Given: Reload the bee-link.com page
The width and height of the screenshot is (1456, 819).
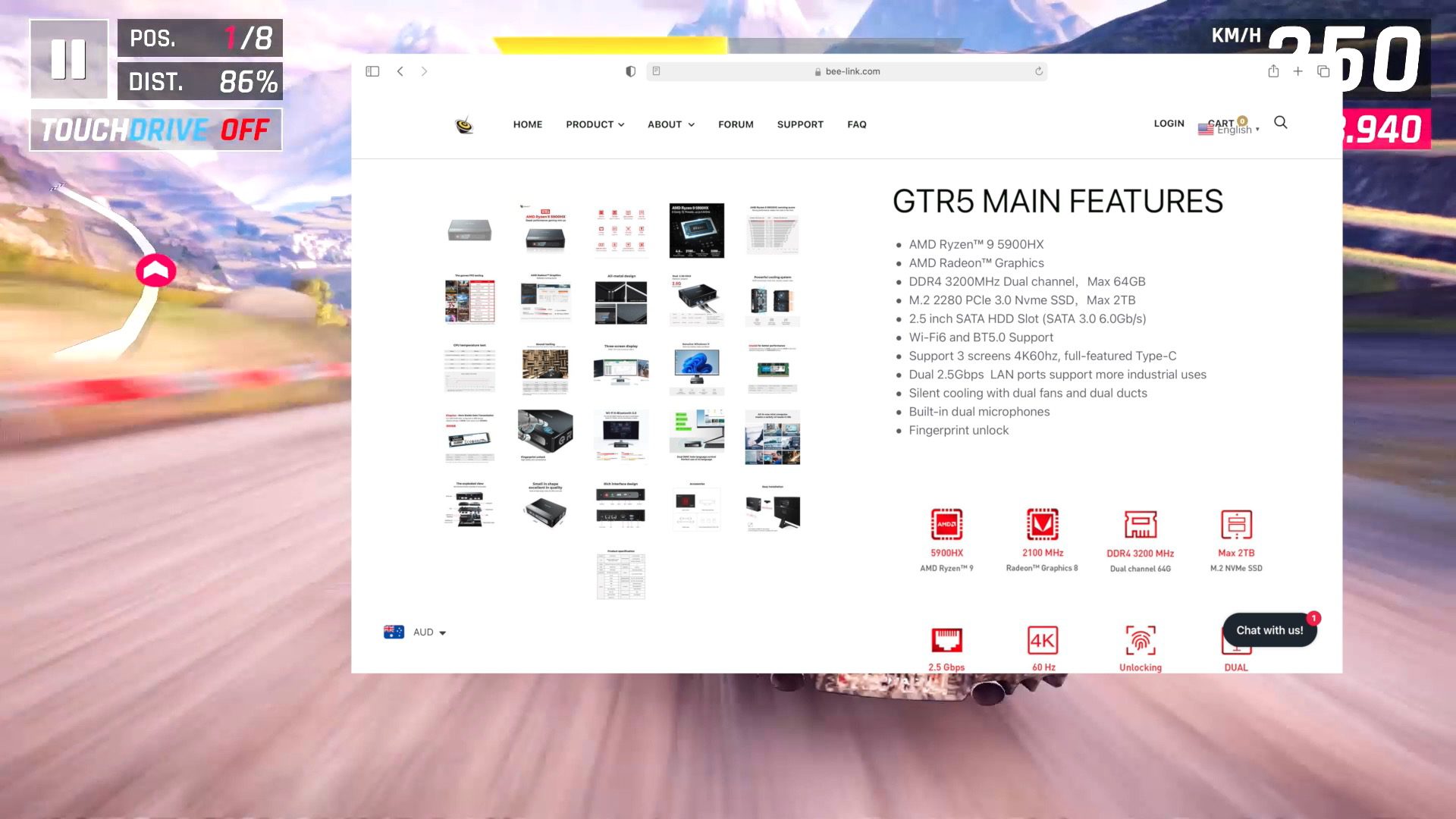Looking at the screenshot, I should tap(1039, 71).
